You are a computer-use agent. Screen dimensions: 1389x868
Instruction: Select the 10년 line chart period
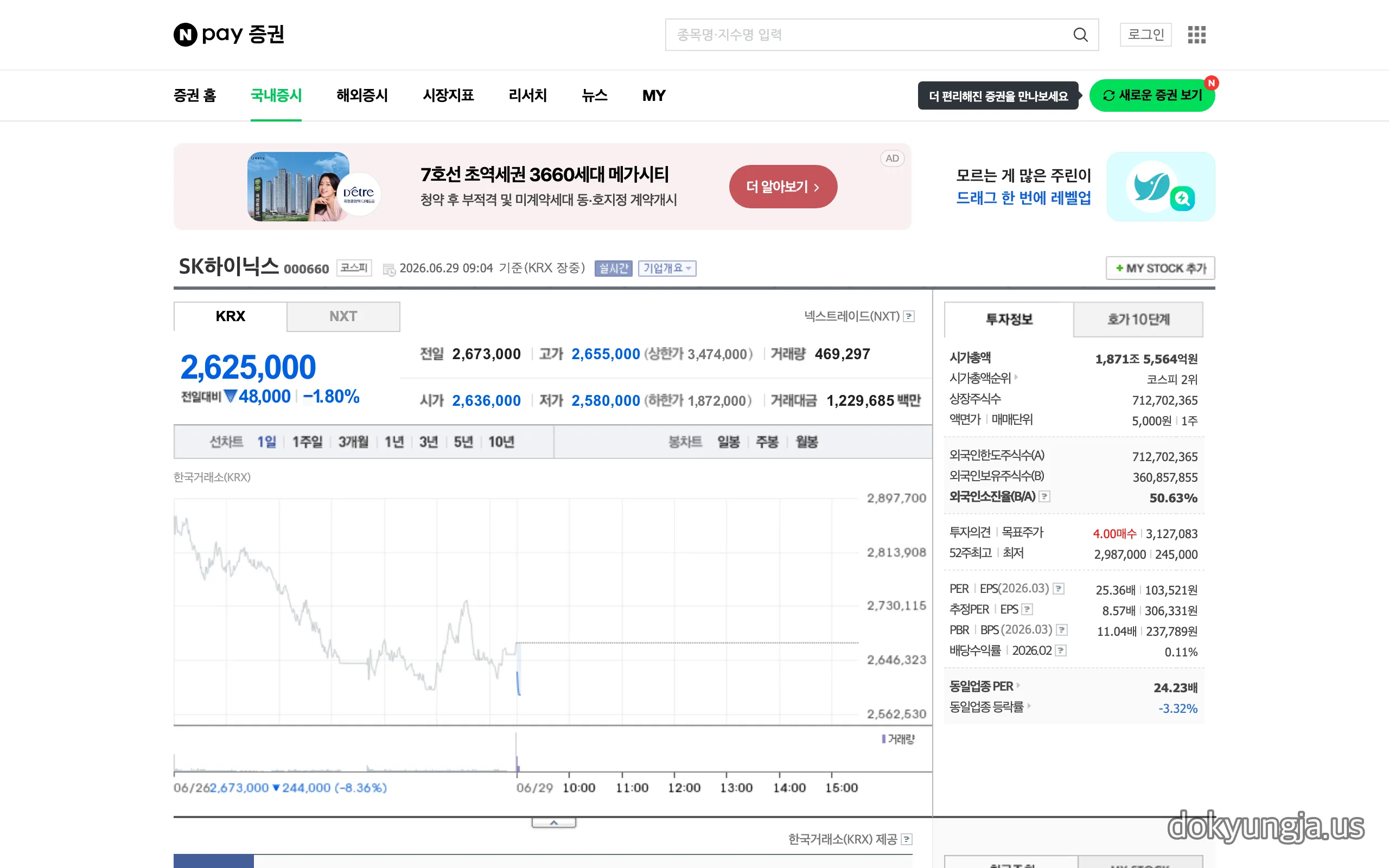tap(501, 442)
